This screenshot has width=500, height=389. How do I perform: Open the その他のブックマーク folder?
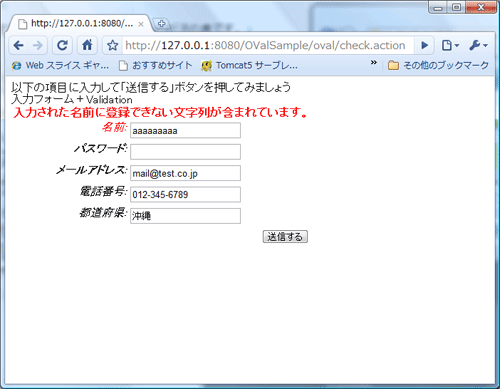(438, 65)
